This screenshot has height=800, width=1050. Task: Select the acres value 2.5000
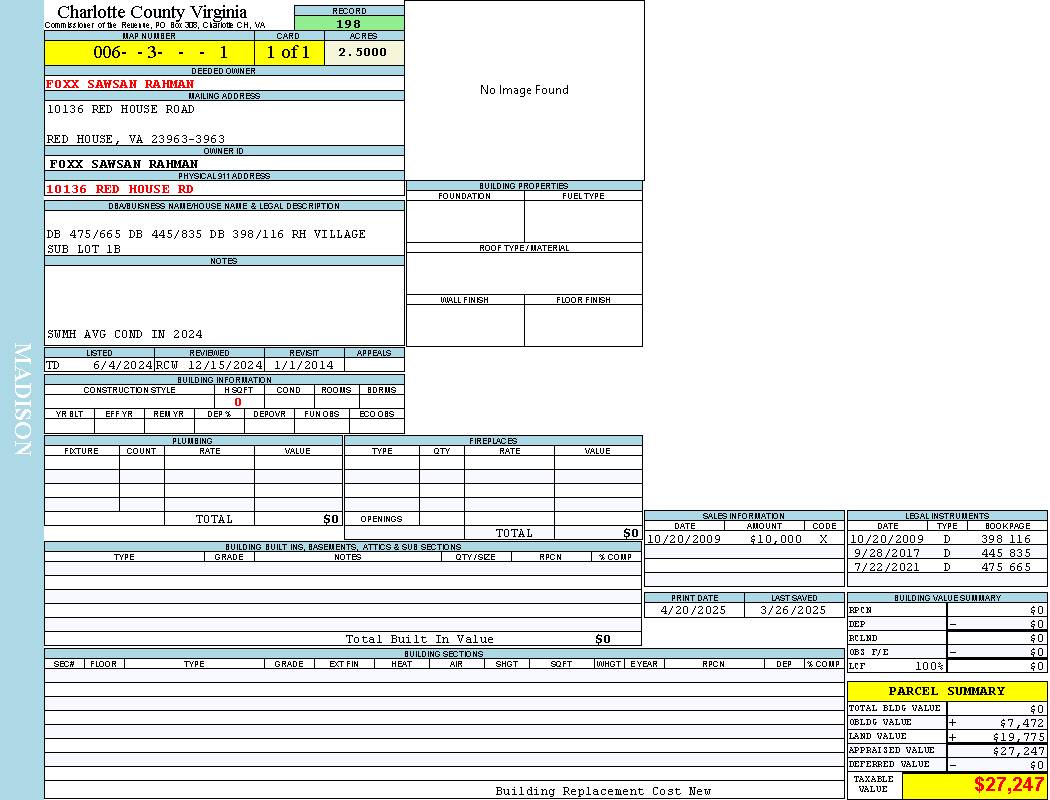point(362,52)
